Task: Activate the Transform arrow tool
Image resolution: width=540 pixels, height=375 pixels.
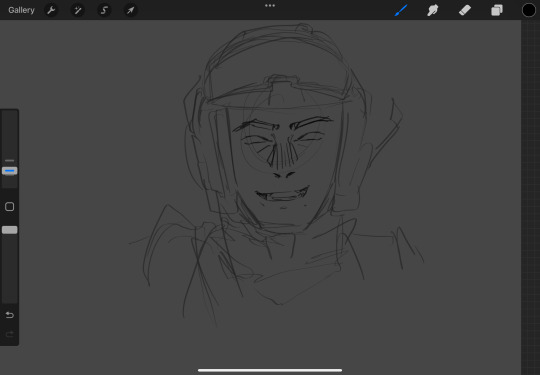Action: point(131,10)
